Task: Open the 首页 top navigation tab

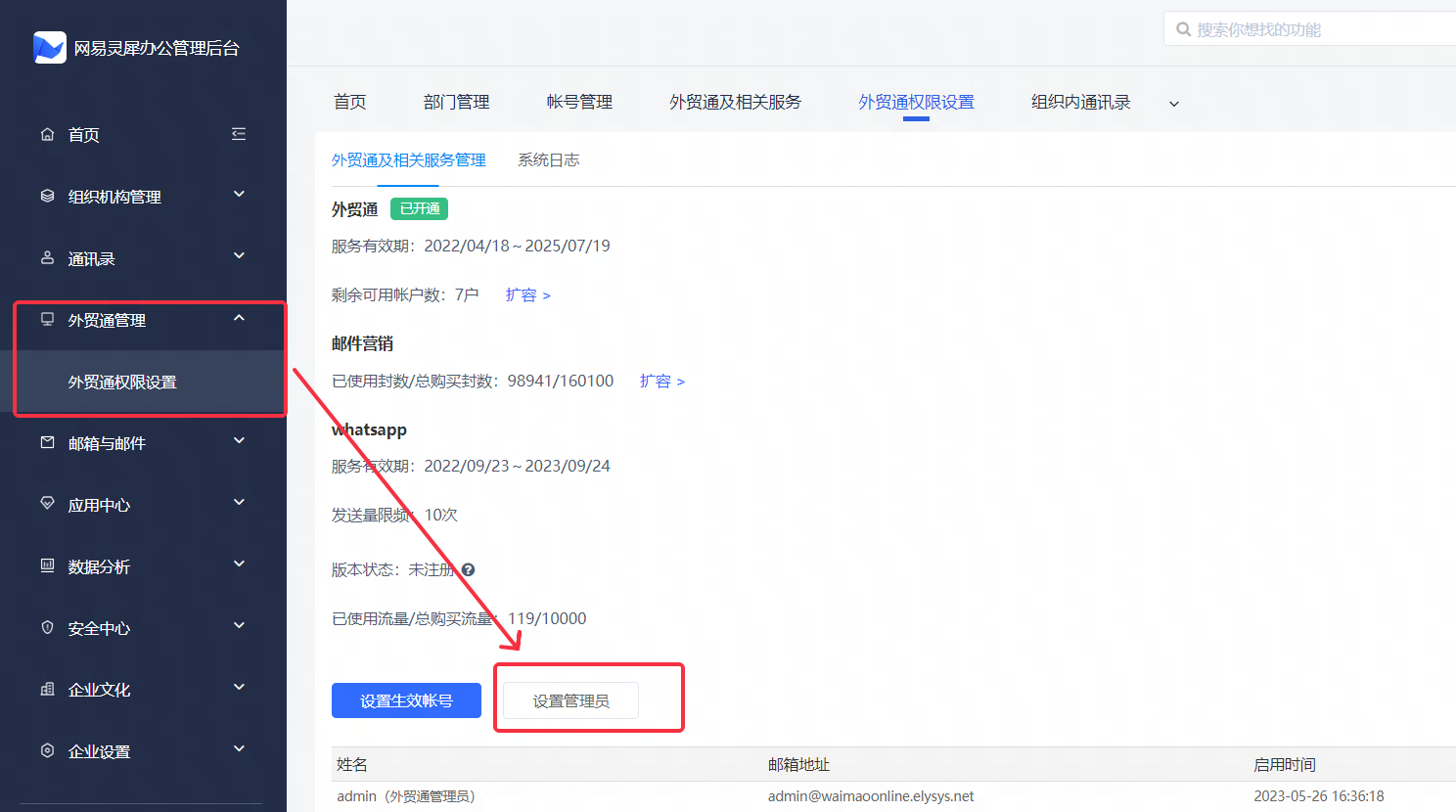Action: point(350,102)
